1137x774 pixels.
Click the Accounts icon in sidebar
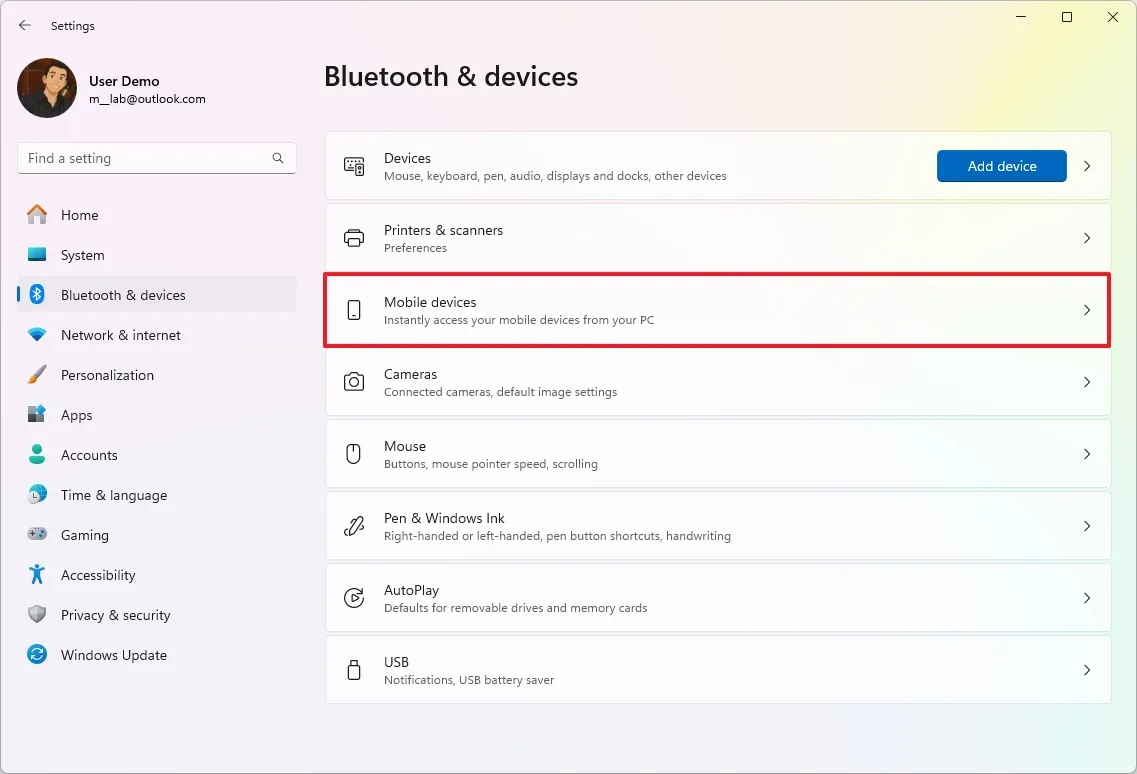pos(37,455)
